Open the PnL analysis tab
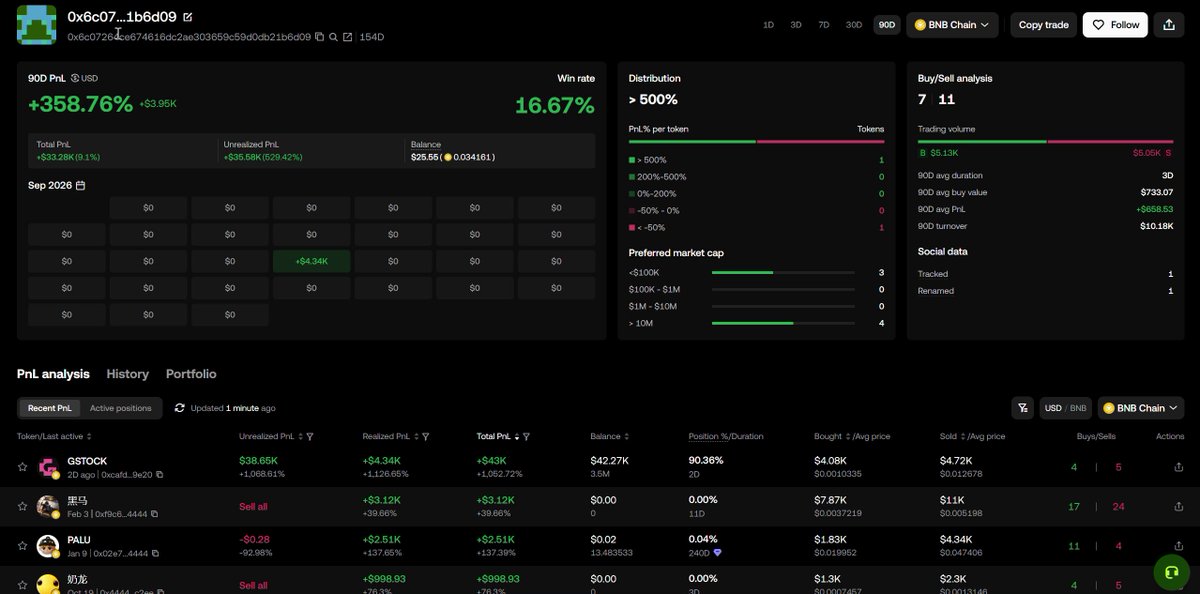The image size is (1200, 594). tap(53, 374)
